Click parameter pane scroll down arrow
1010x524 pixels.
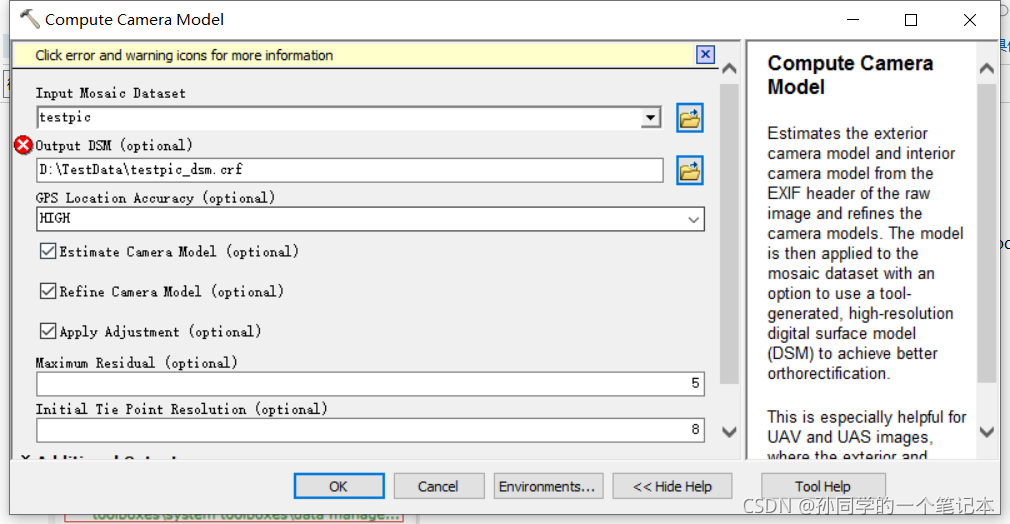729,432
